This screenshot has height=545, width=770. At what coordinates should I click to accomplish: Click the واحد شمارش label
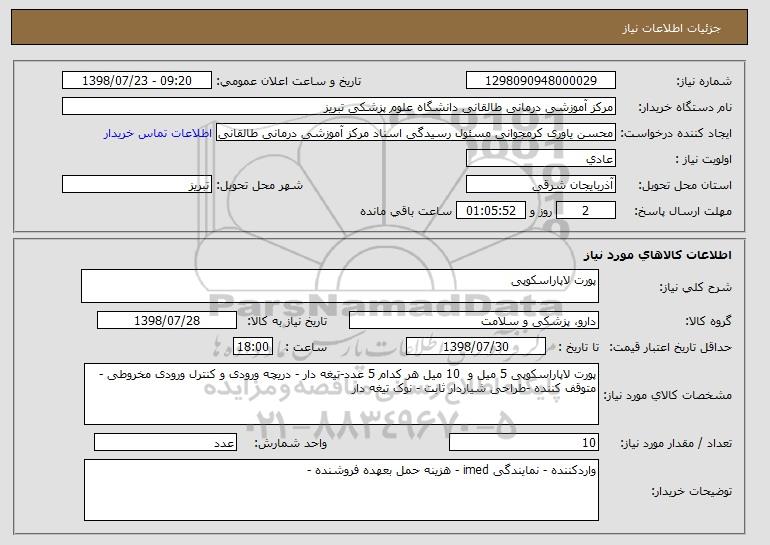(x=290, y=443)
